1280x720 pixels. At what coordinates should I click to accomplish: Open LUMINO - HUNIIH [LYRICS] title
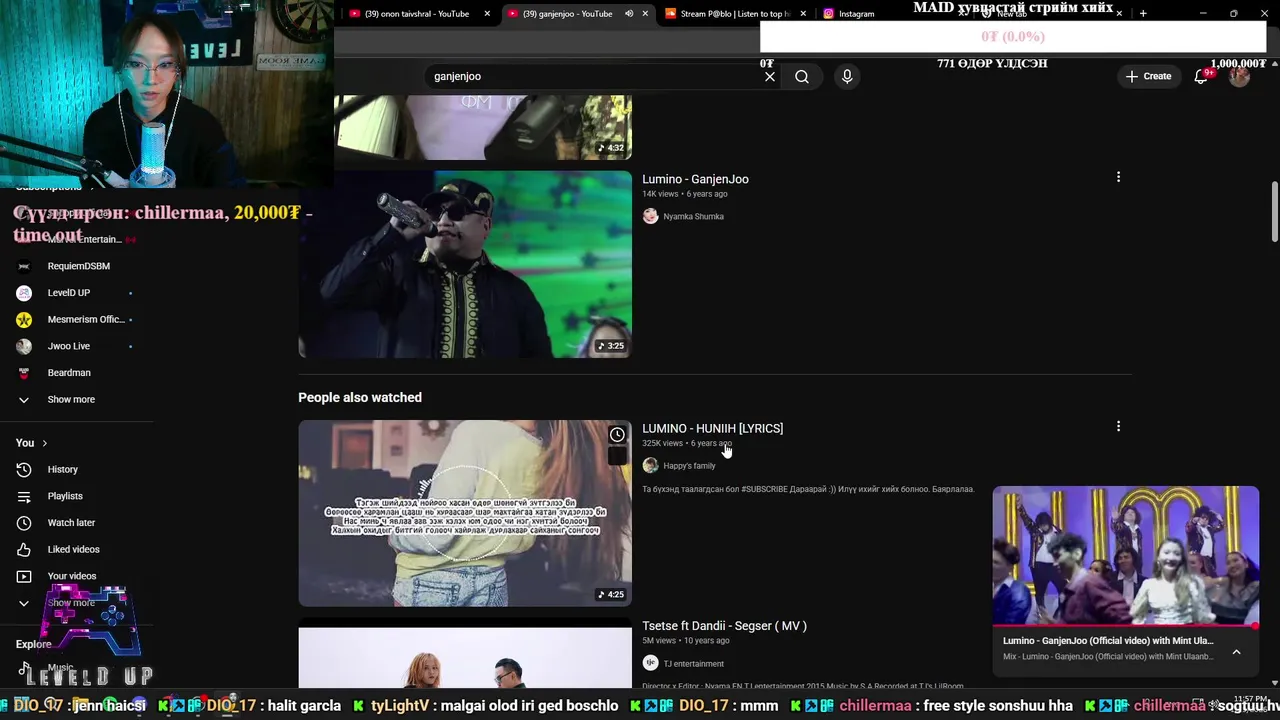coord(712,428)
